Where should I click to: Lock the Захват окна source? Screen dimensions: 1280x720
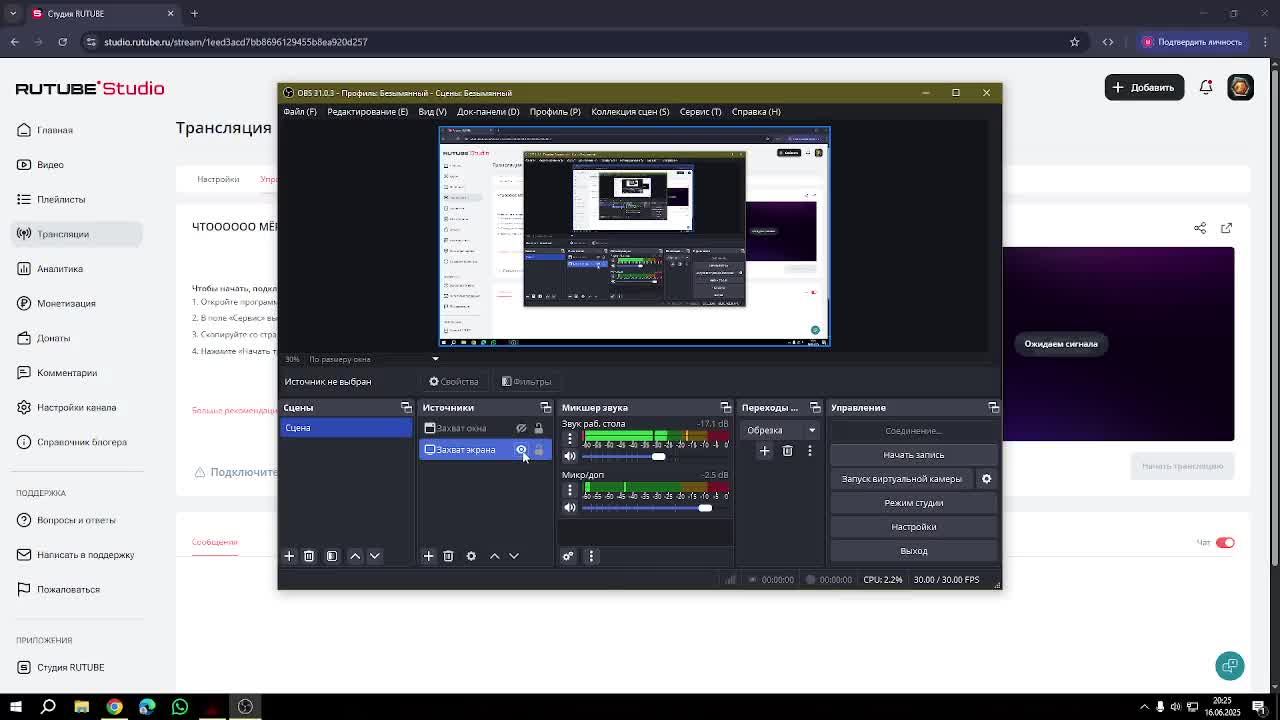tap(538, 428)
